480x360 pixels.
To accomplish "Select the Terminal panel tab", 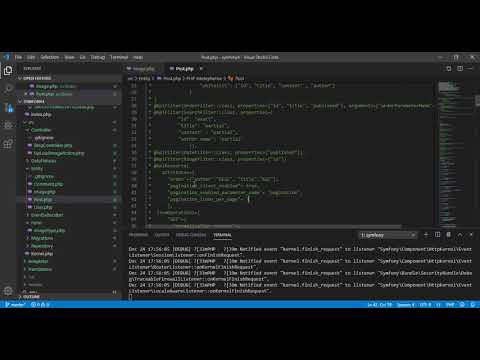I will click(222, 235).
